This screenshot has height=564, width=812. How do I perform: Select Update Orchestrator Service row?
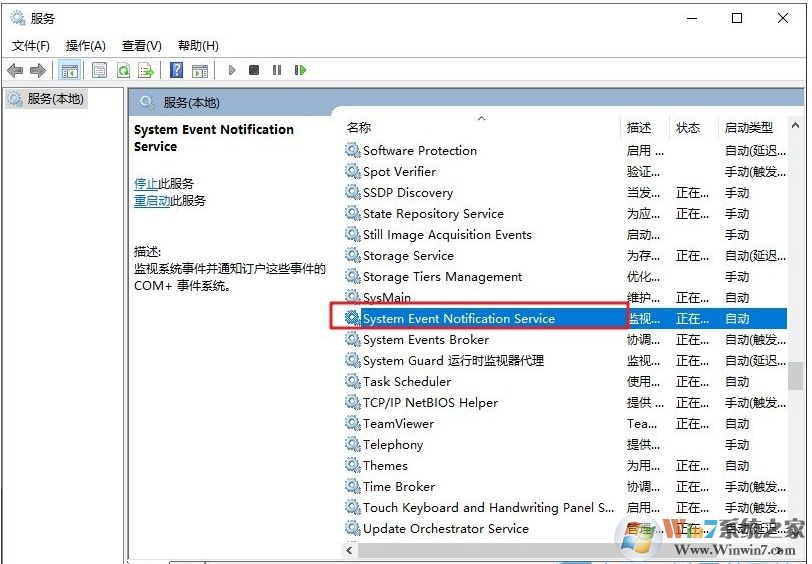[566, 528]
